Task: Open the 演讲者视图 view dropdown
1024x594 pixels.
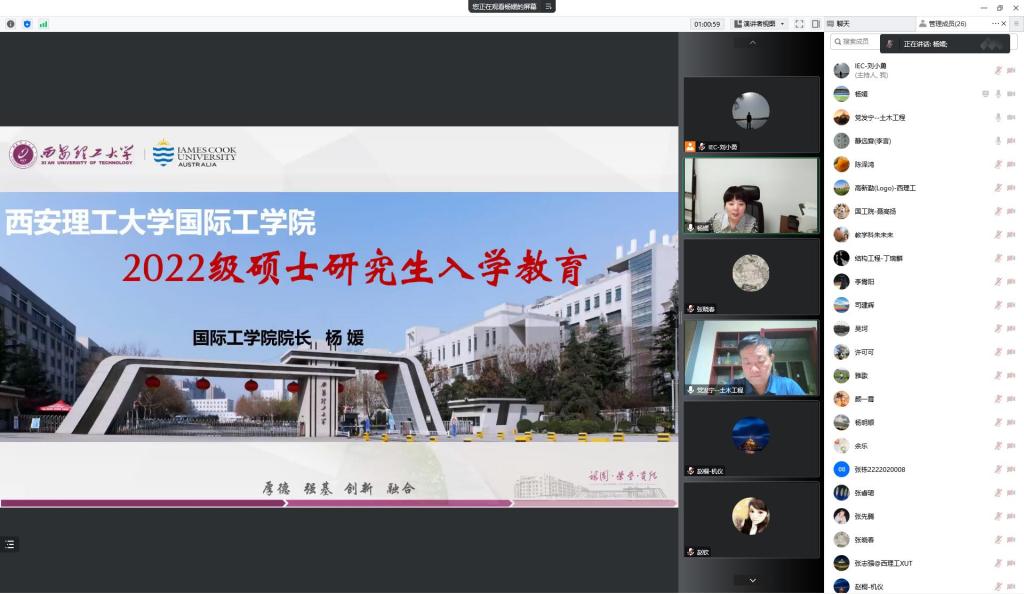Action: [x=763, y=24]
